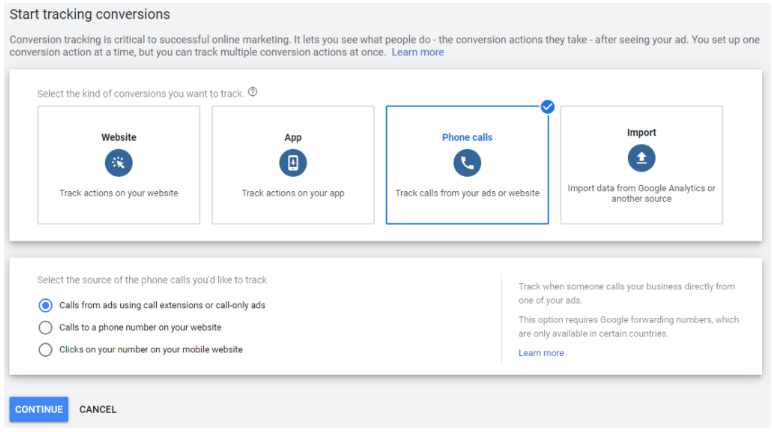Click the Phone calls handset icon

pos(467,163)
